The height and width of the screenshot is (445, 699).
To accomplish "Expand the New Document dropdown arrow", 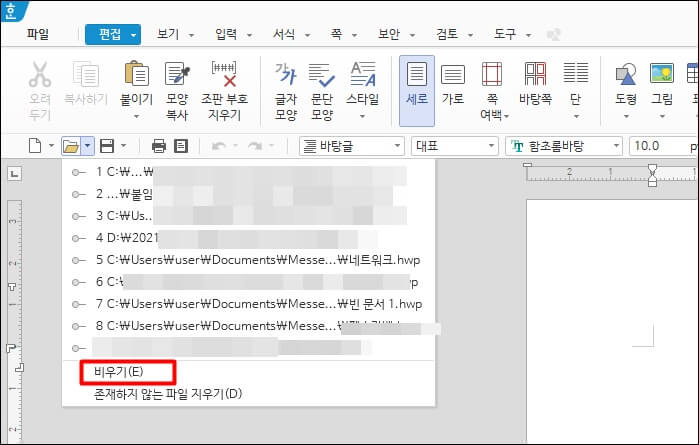I will [51, 146].
